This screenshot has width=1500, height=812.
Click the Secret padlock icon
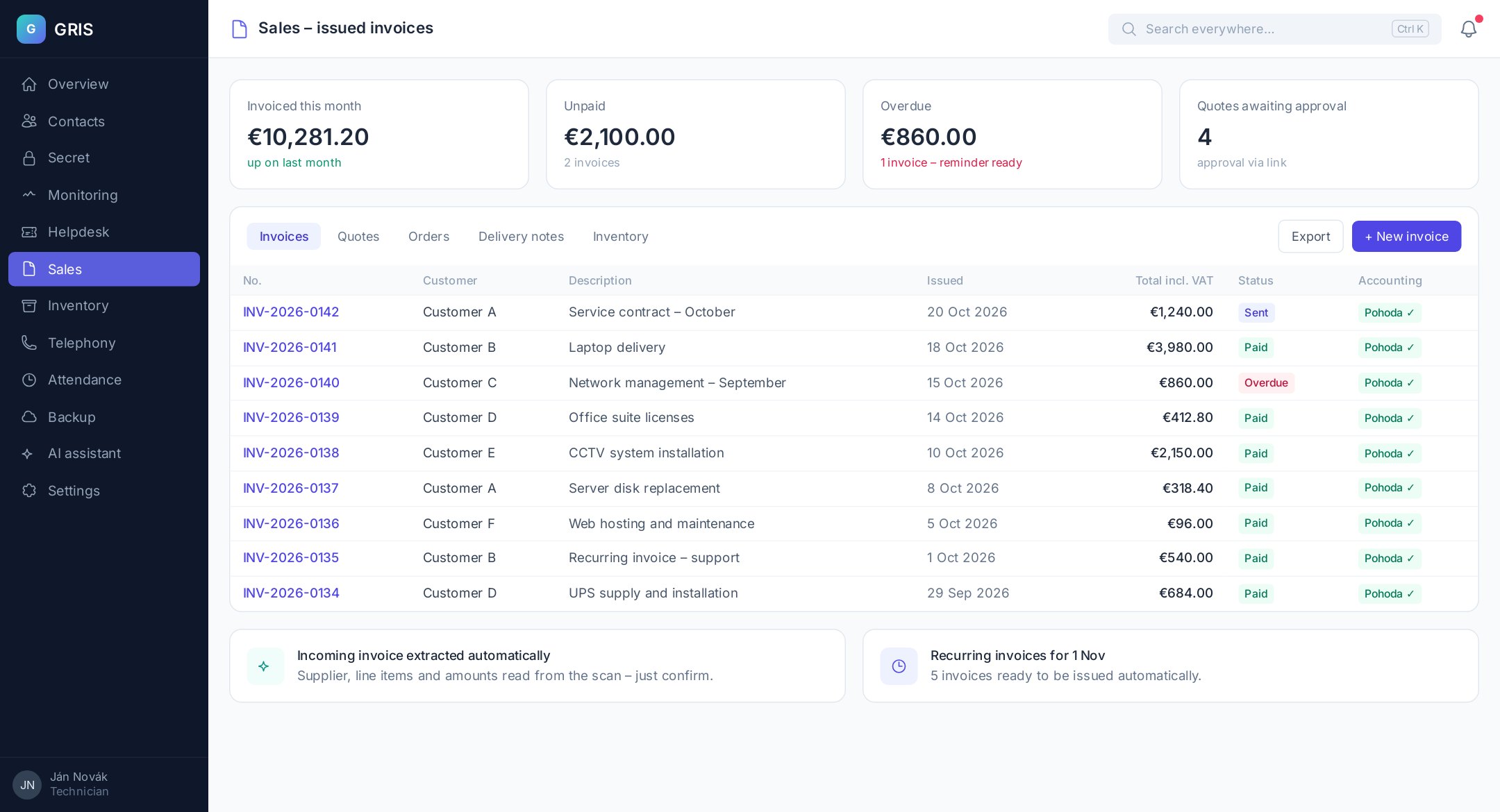tap(29, 158)
